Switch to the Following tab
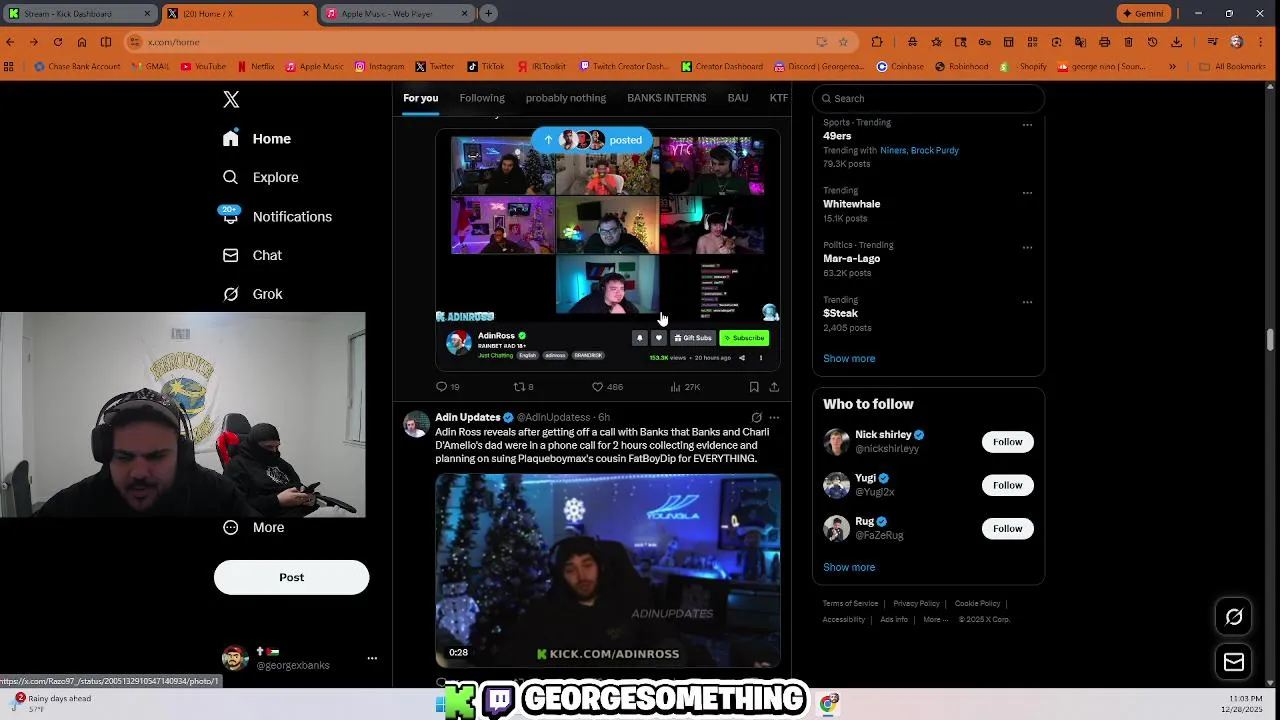Viewport: 1280px width, 720px height. 482,98
